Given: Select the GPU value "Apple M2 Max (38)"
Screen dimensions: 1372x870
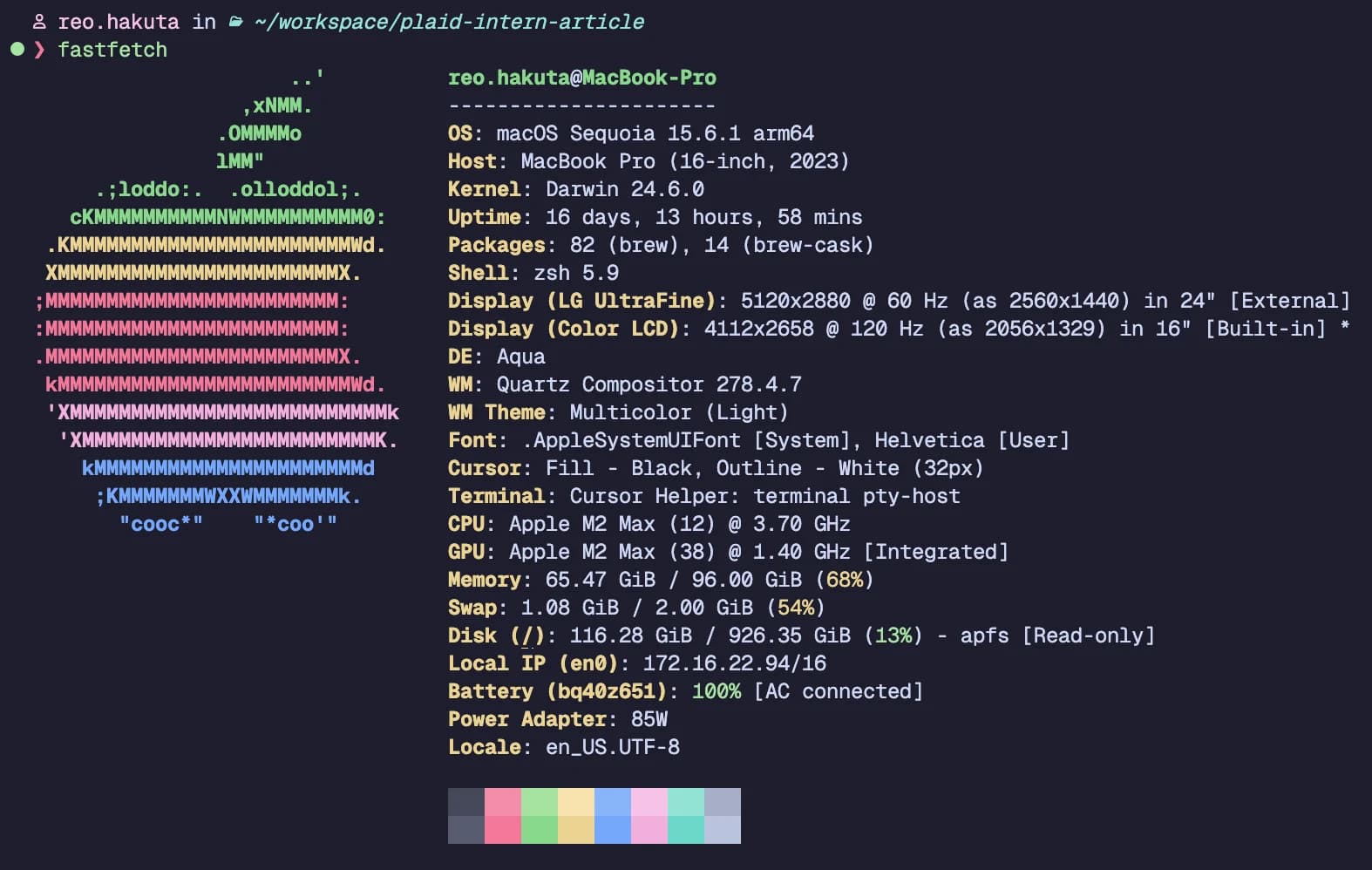Looking at the screenshot, I should [x=613, y=552].
